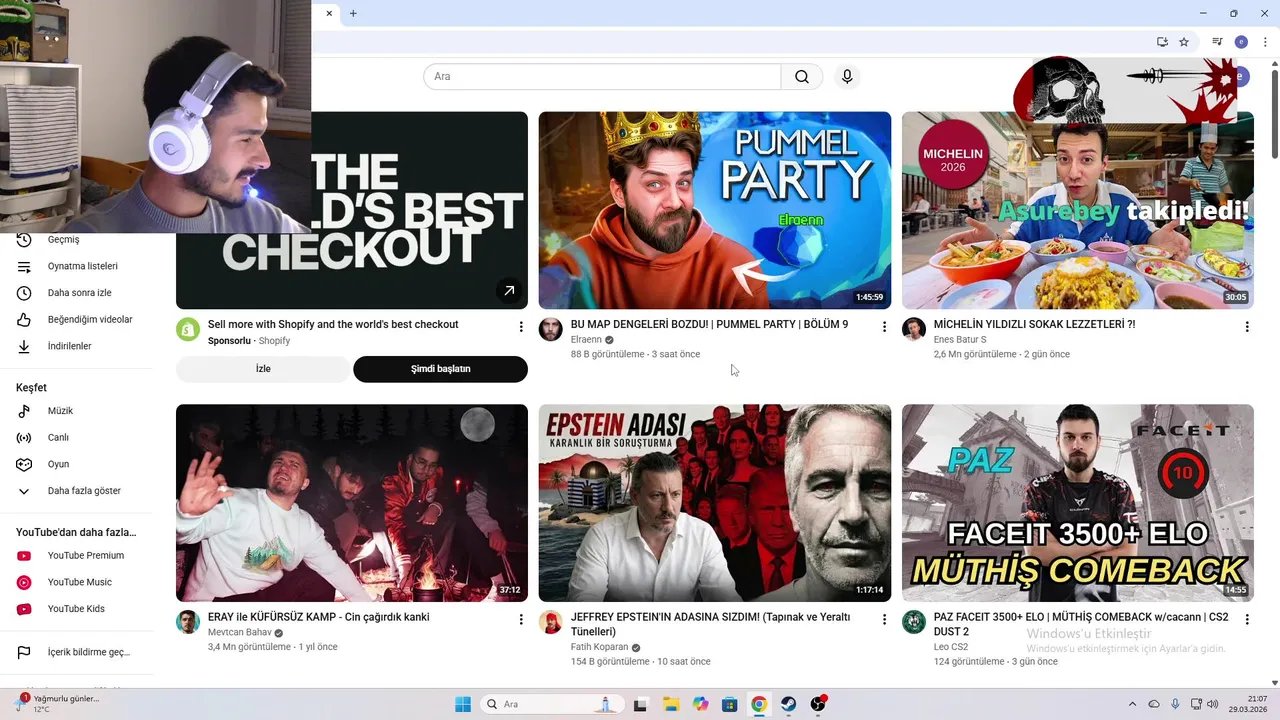
Task: Open JEFFREY EPSTEIN'IN ADASINA SIZDIM title
Action: (710, 625)
